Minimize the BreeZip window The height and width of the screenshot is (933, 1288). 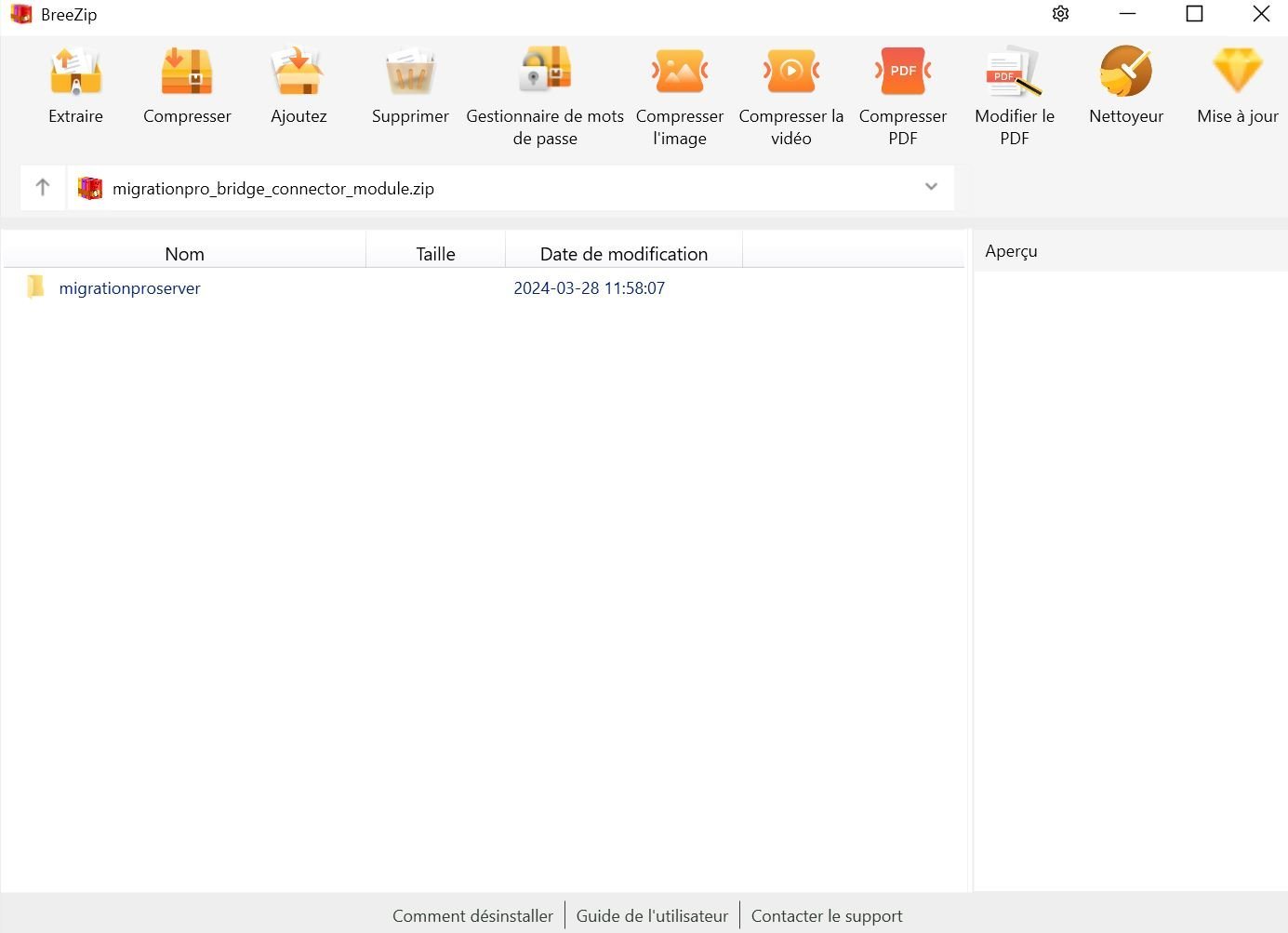click(x=1128, y=14)
